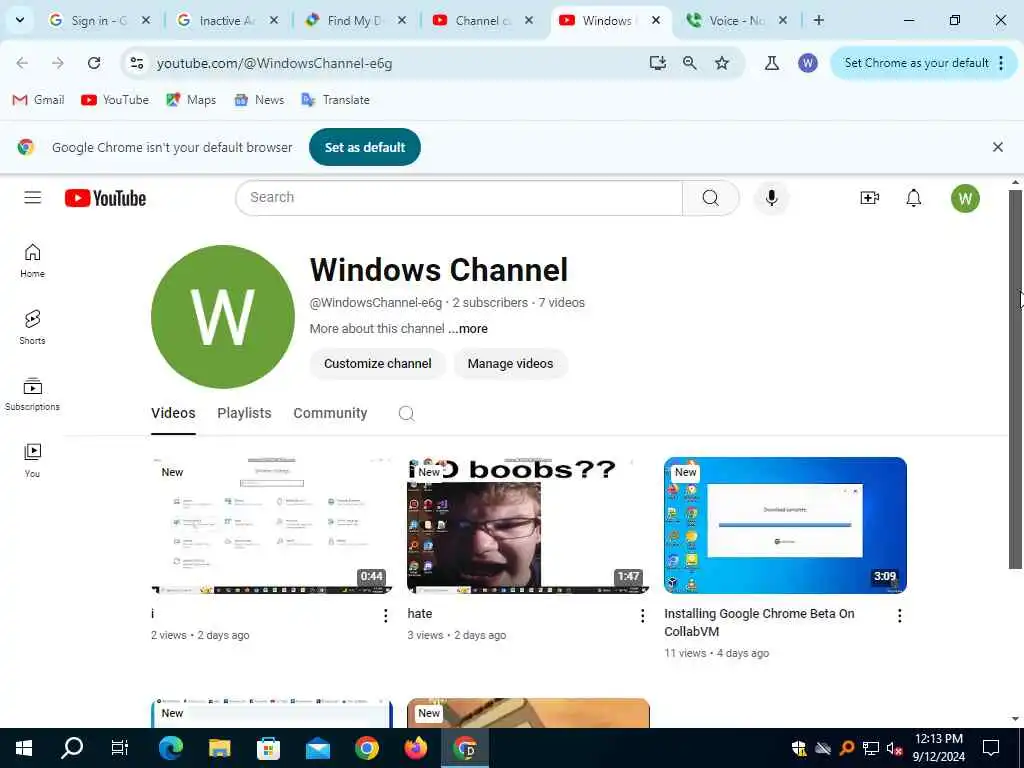Switch to the Sign in browser tab
The image size is (1024, 768).
coord(98,20)
